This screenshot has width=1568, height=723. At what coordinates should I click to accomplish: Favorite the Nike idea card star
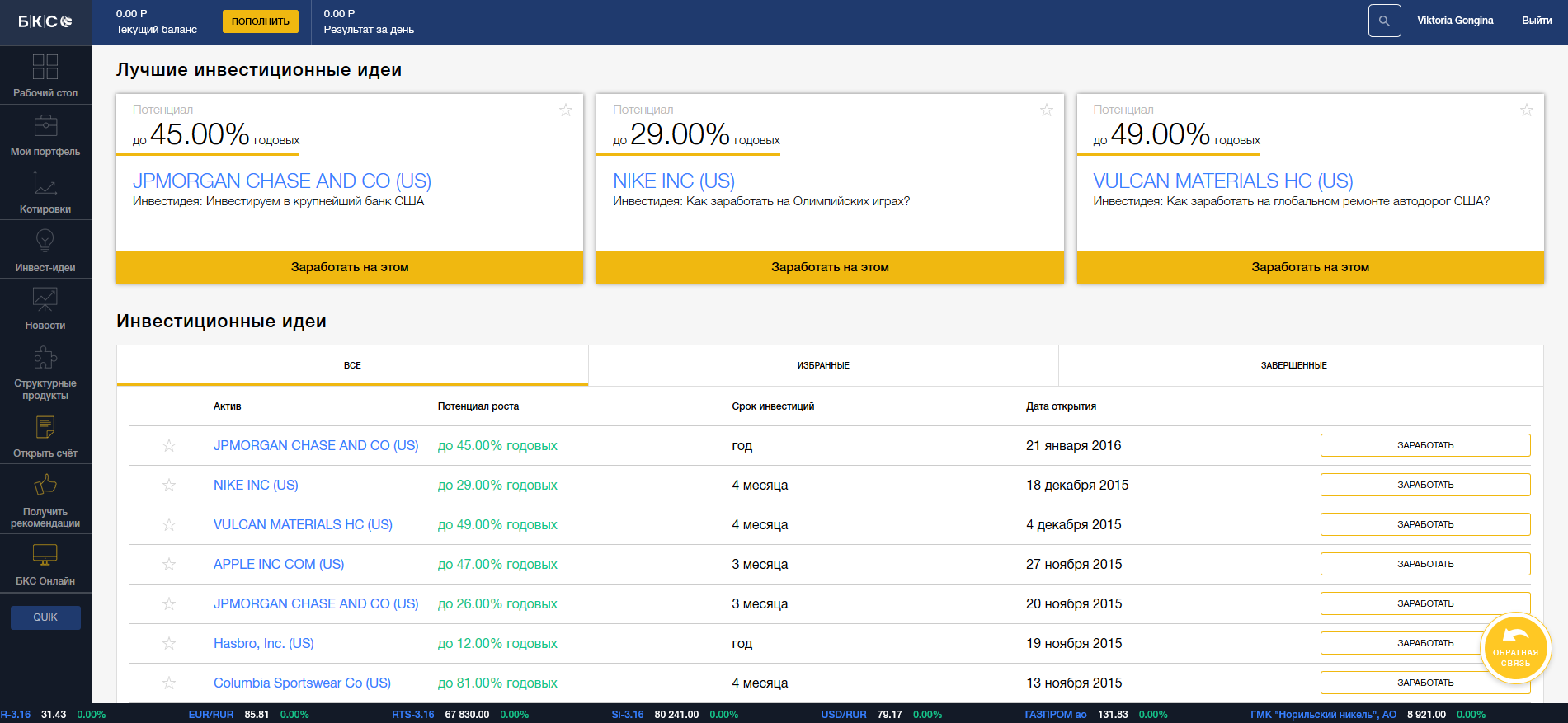pos(1047,110)
